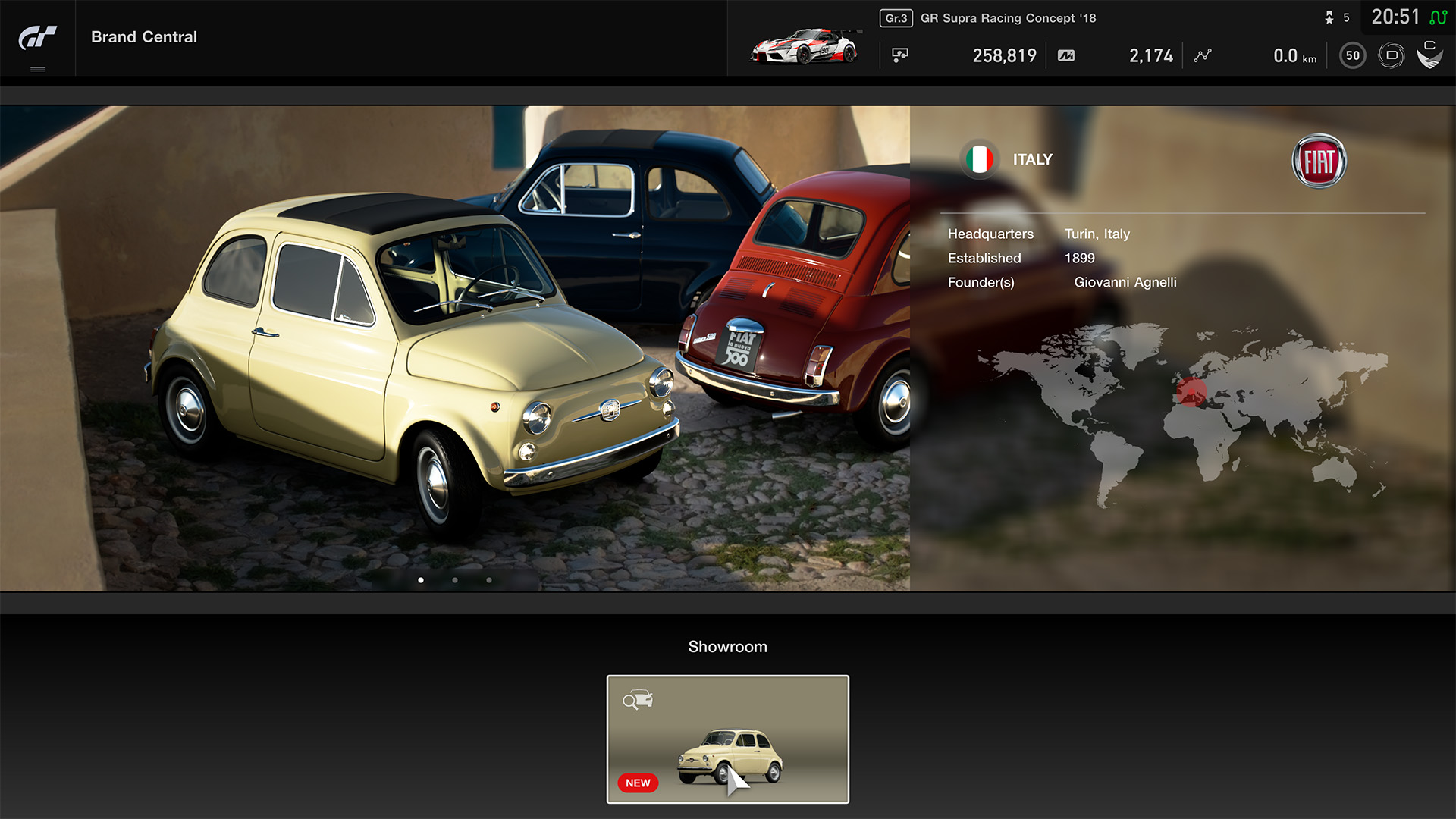The image size is (1456, 819).
Task: Expand the menu handle below GT logo
Action: [x=37, y=69]
